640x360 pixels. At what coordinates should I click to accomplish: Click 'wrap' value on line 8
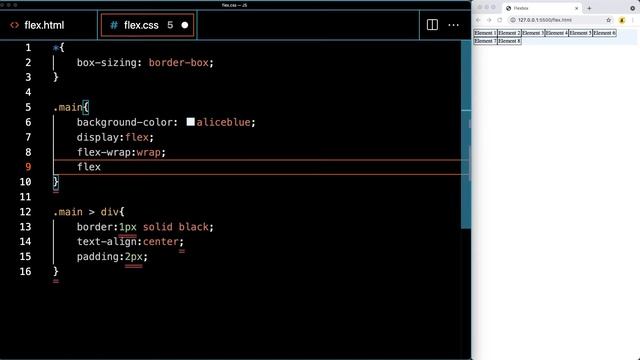point(149,152)
